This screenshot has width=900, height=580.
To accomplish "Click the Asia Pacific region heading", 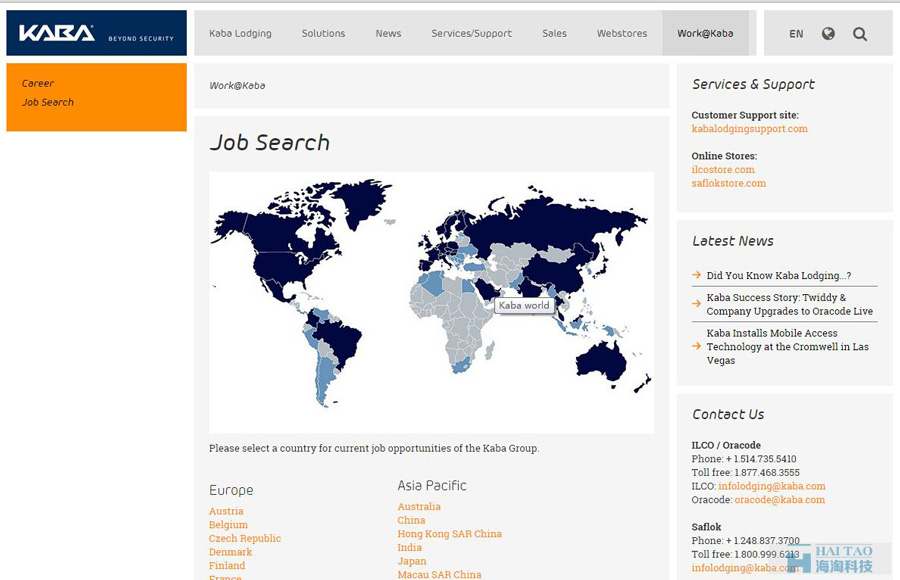I will [x=432, y=486].
